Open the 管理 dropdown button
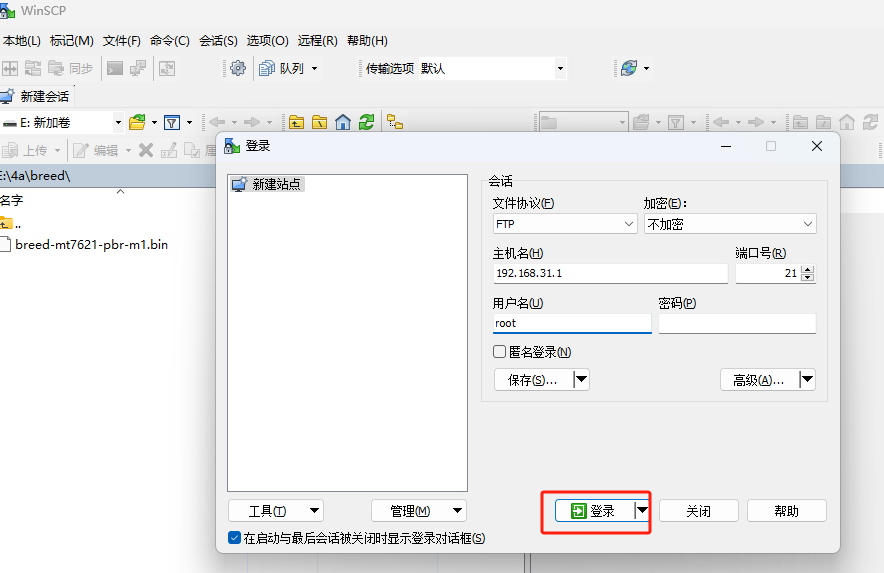The width and height of the screenshot is (884, 573). point(419,511)
